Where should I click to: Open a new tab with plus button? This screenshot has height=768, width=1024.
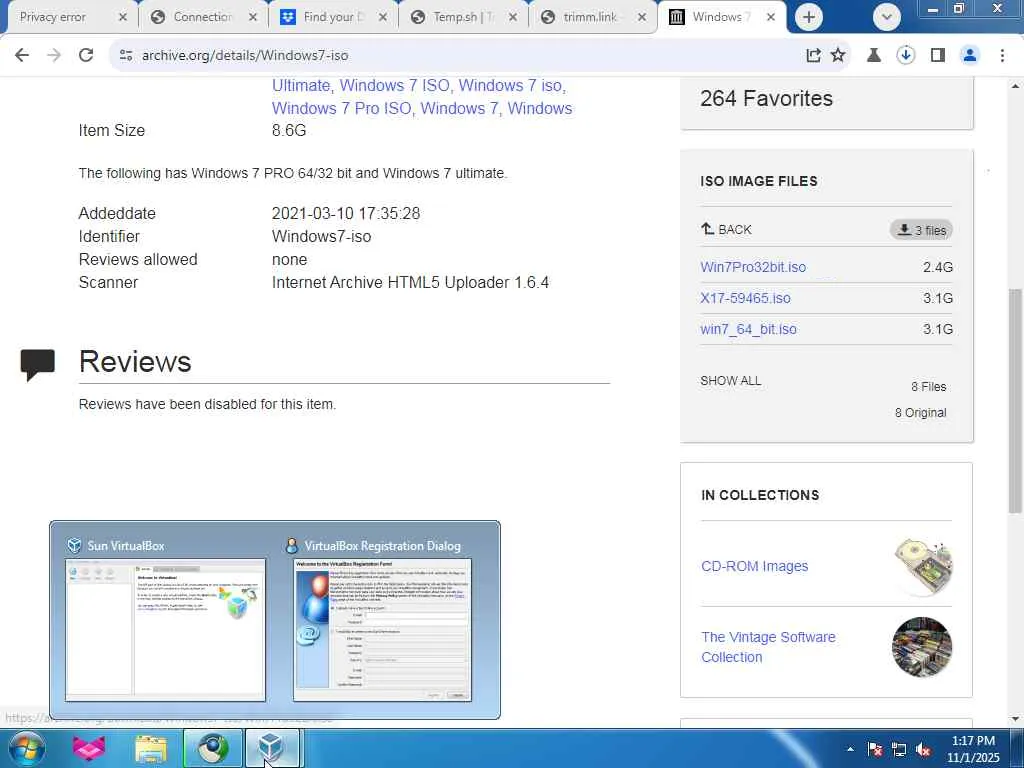pos(808,17)
